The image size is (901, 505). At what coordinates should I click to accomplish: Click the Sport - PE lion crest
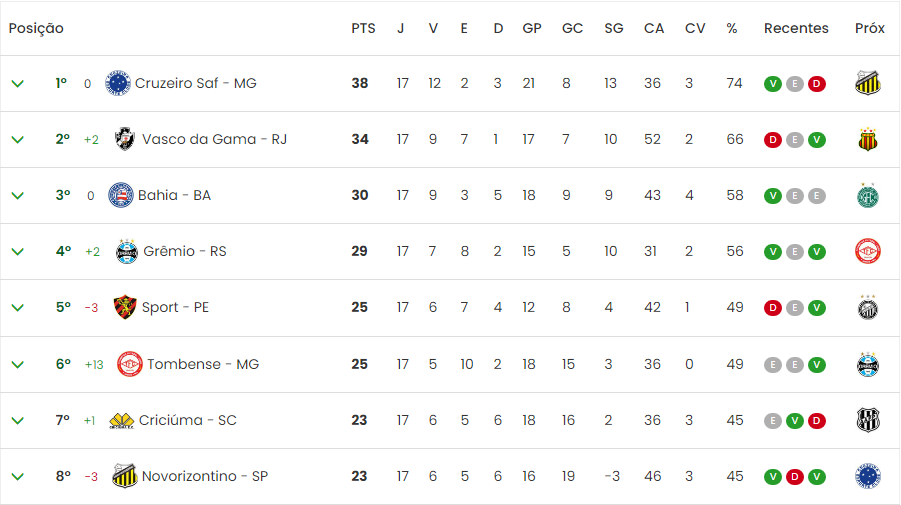click(x=125, y=307)
